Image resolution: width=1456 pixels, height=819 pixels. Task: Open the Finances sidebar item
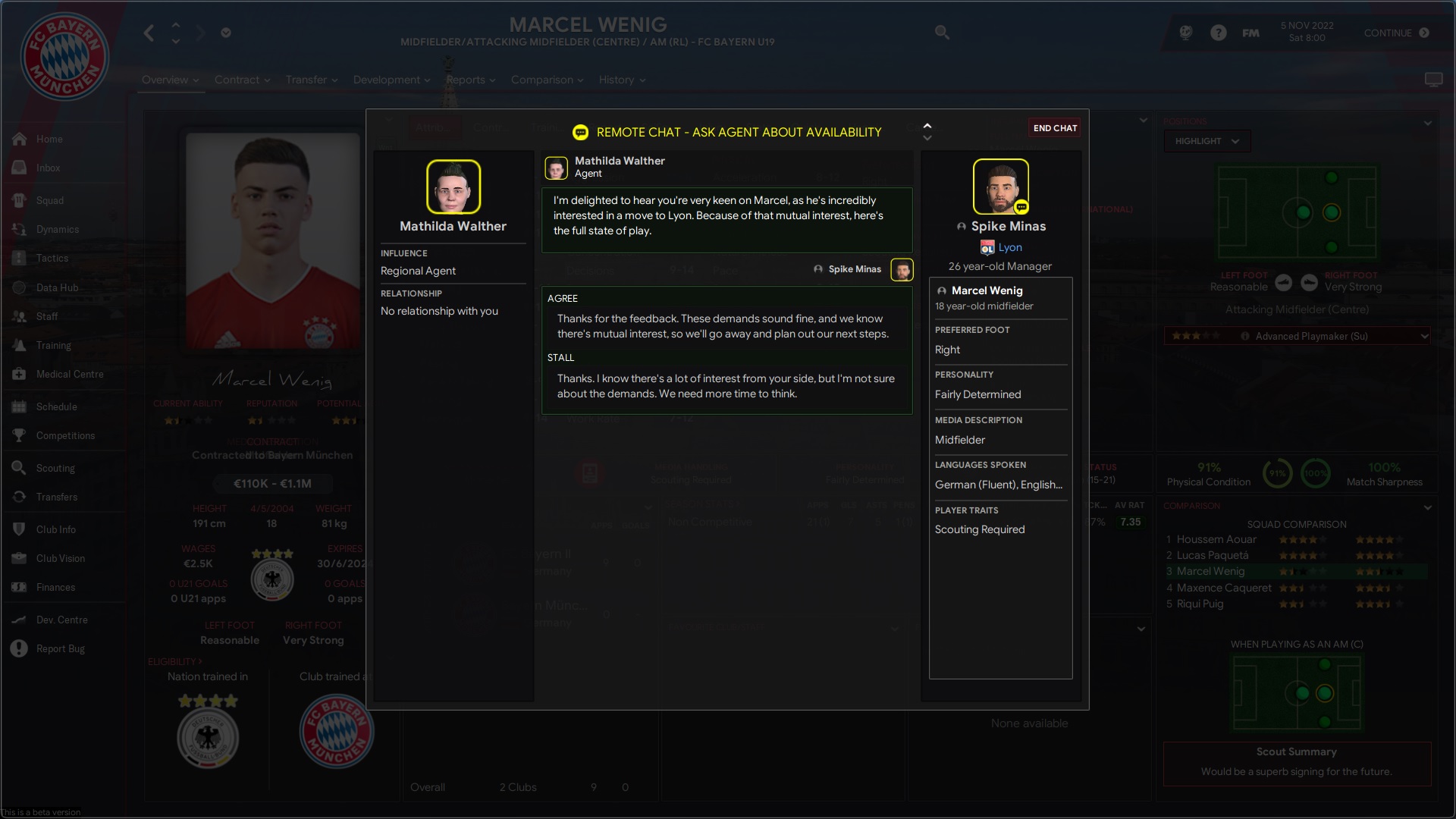point(55,587)
